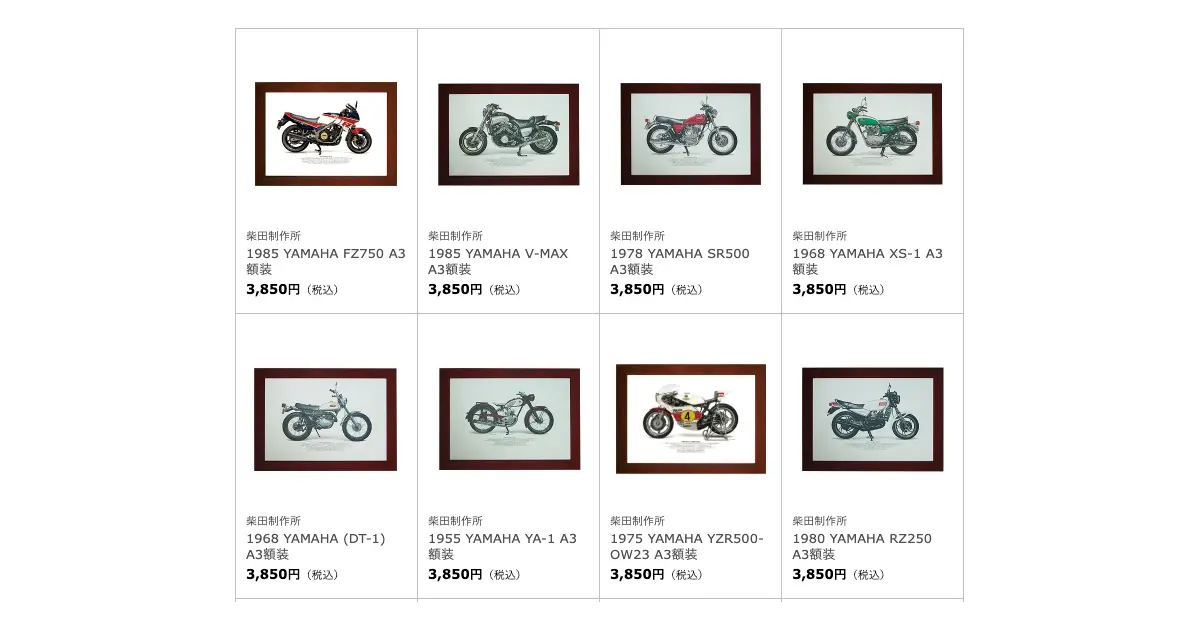Open the 1955 YAMAHA YA-1 framed picture
The height and width of the screenshot is (630, 1200).
(x=509, y=419)
